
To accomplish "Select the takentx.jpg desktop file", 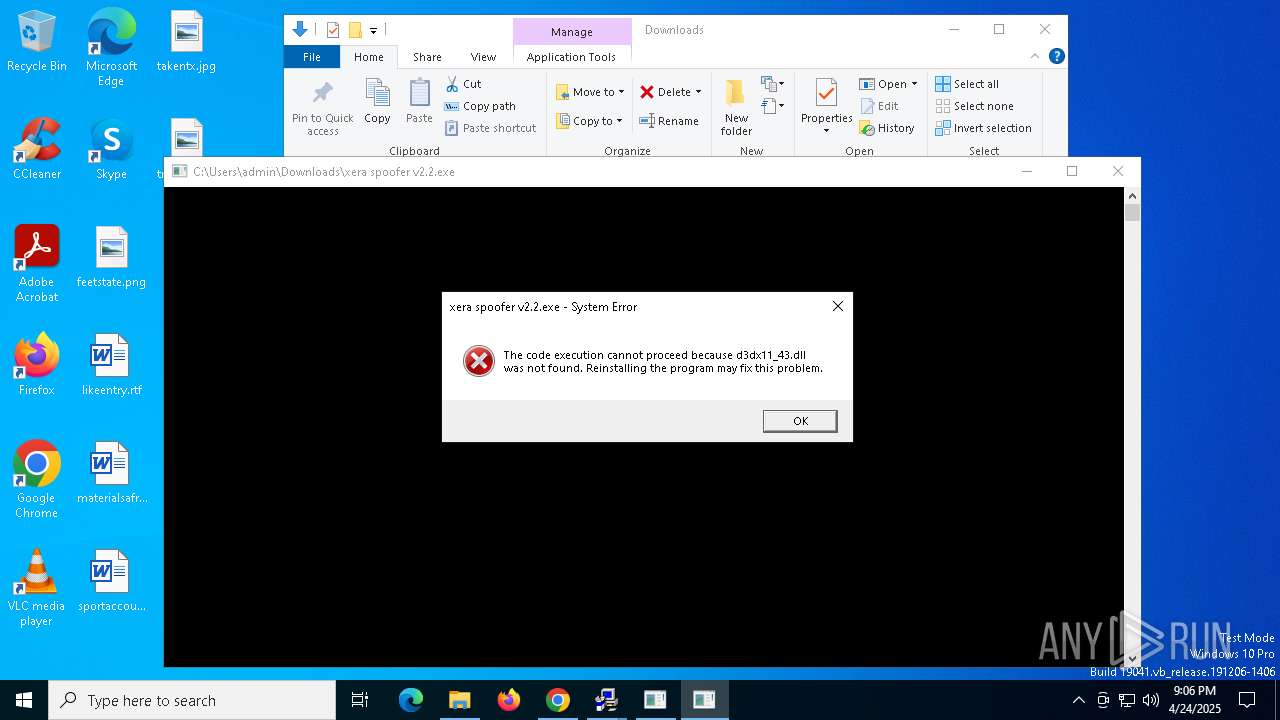I will pos(186,42).
